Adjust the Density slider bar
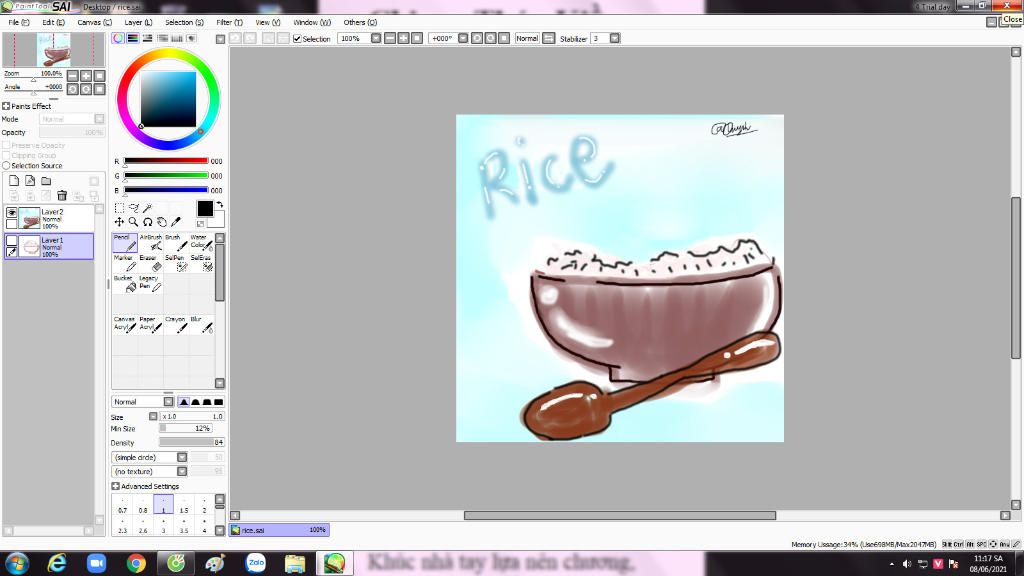 point(192,443)
